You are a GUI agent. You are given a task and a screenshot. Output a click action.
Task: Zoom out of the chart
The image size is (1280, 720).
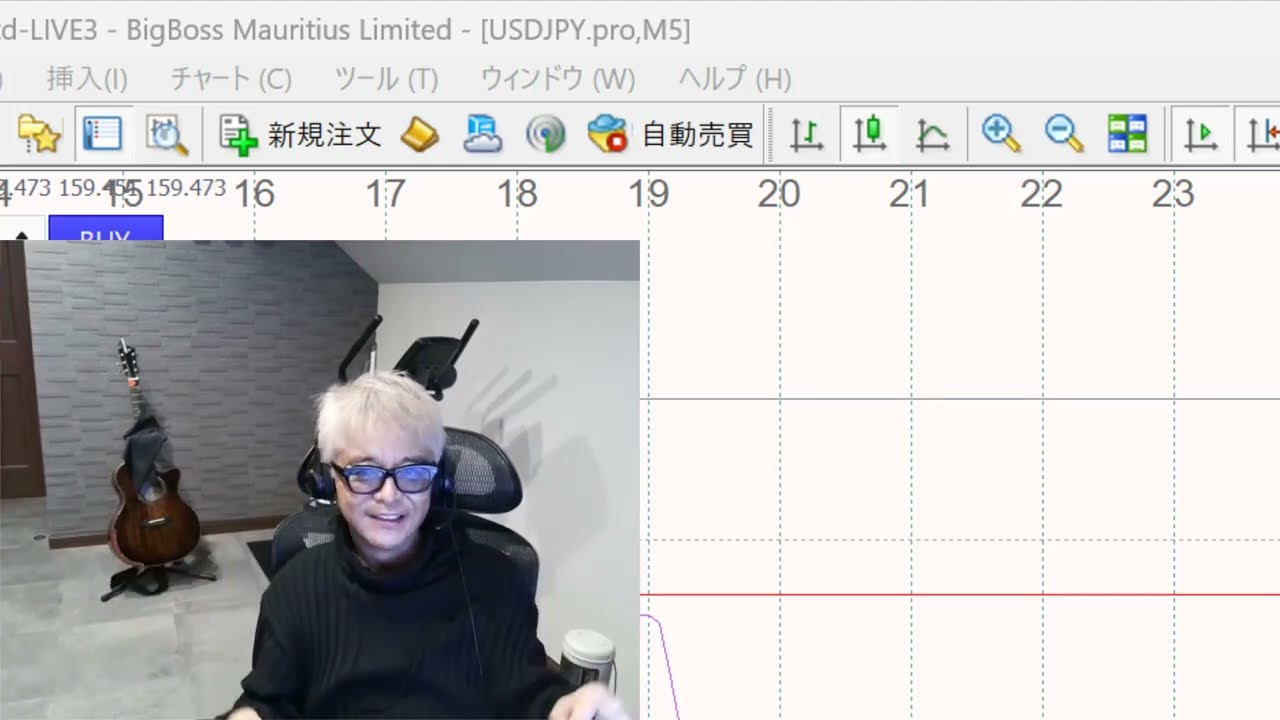[1064, 134]
